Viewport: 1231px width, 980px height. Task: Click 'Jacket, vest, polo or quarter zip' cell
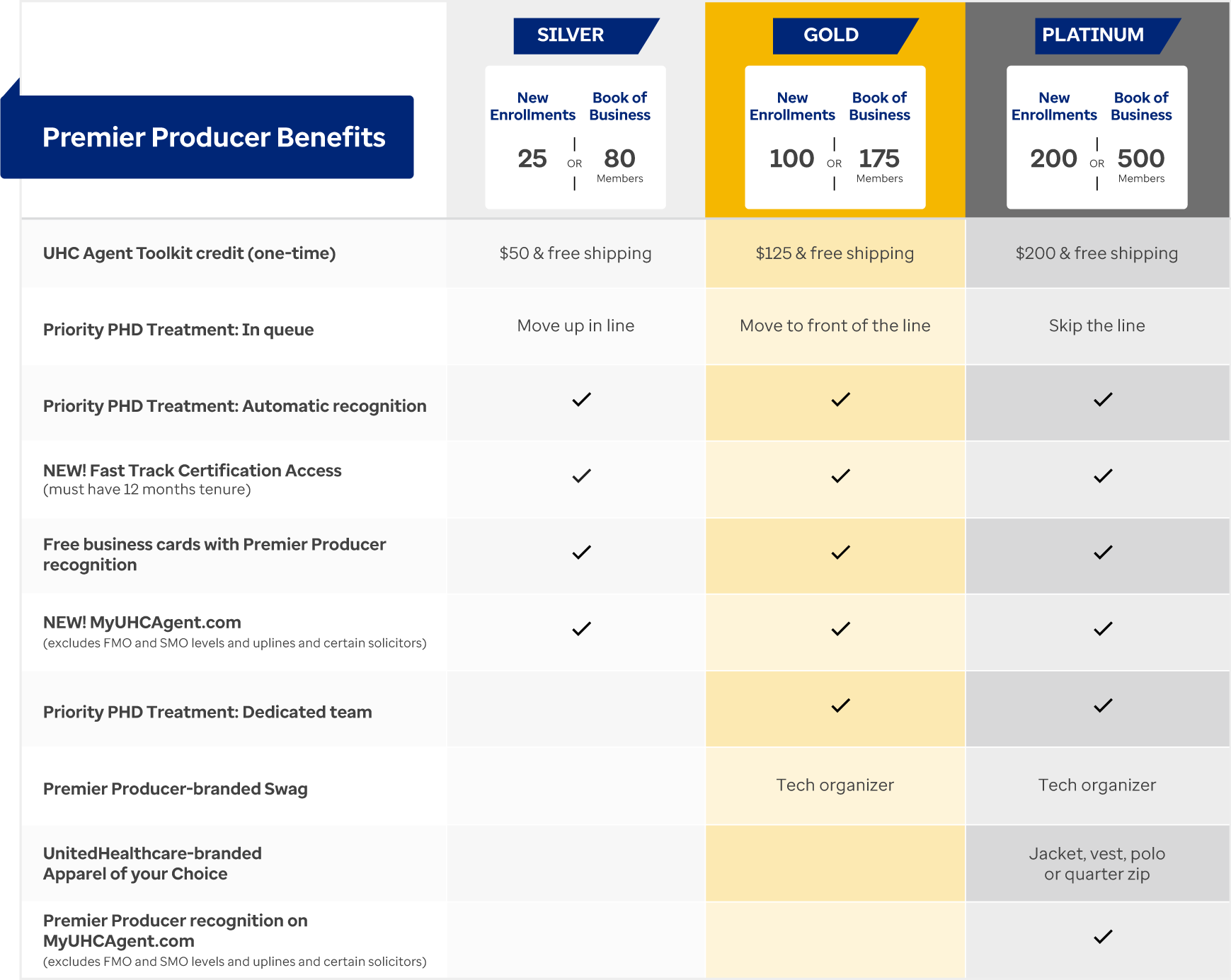pyautogui.click(x=1097, y=863)
